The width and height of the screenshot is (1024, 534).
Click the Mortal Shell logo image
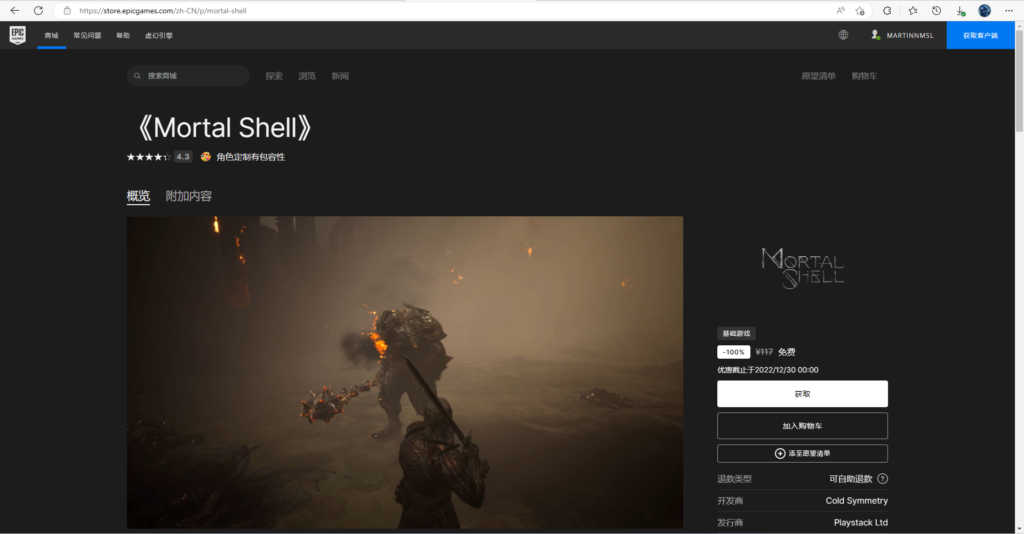coord(803,268)
